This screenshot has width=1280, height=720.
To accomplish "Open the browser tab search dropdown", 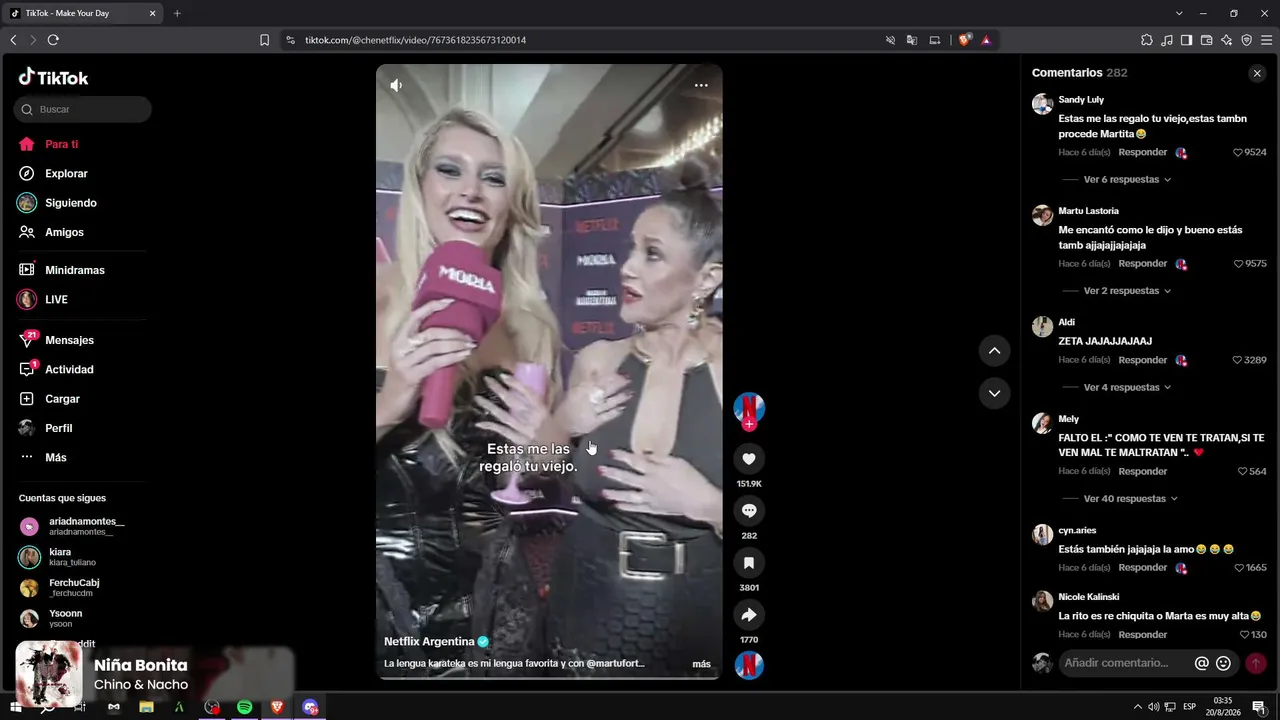I will tap(1179, 13).
